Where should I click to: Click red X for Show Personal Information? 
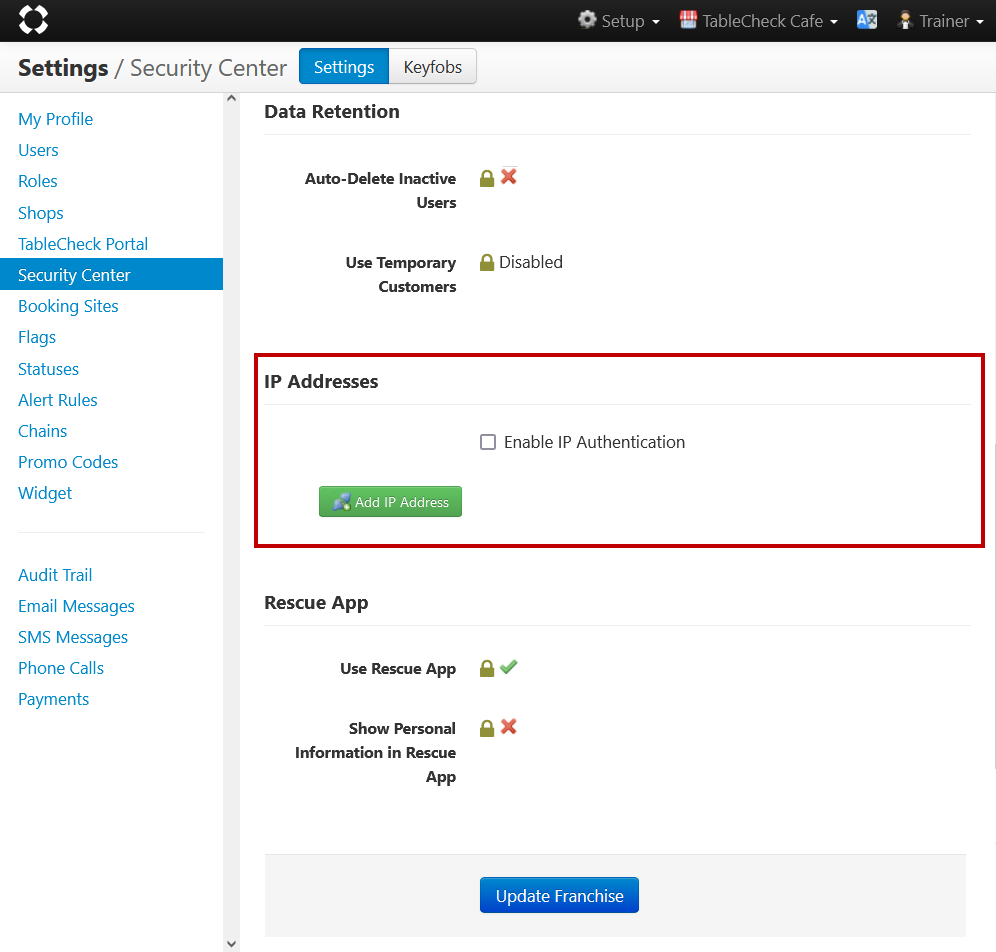pyautogui.click(x=508, y=727)
